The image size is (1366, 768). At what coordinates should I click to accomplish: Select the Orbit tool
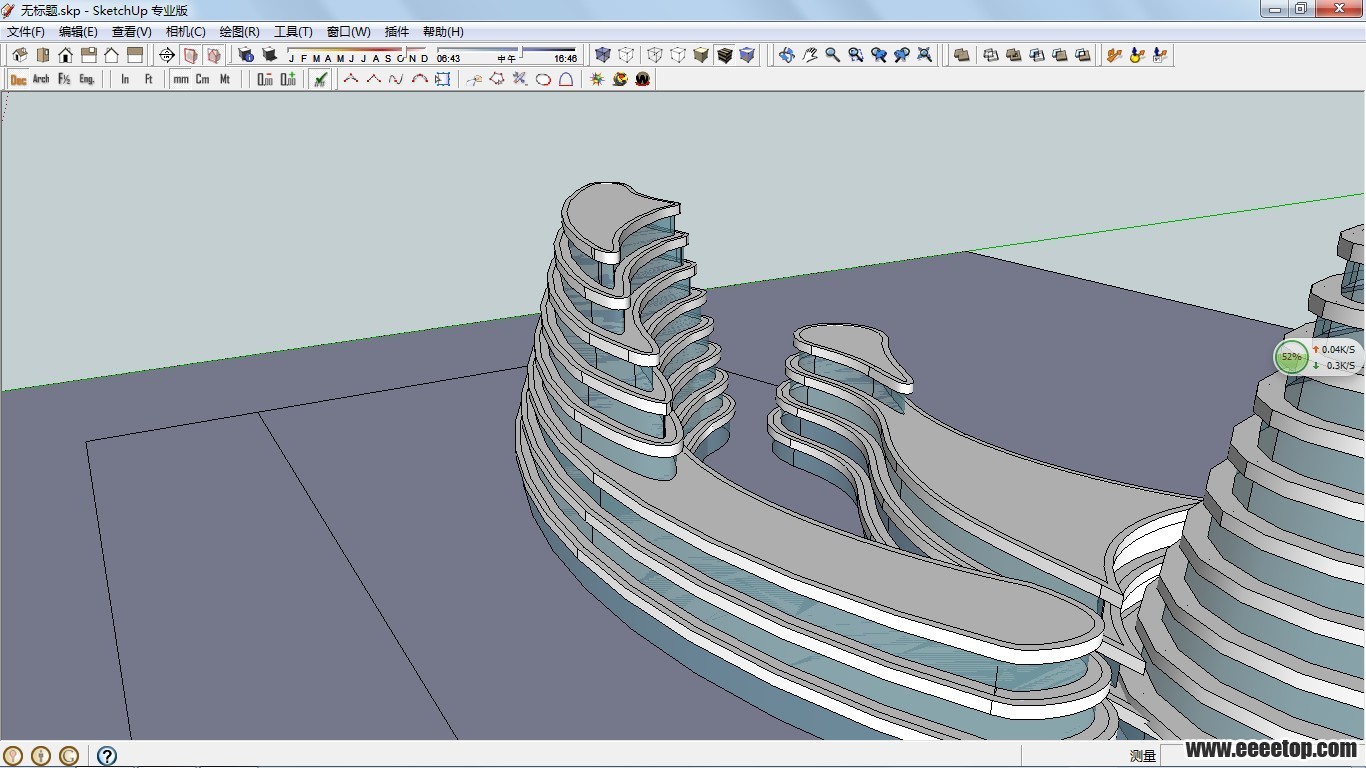(x=787, y=55)
